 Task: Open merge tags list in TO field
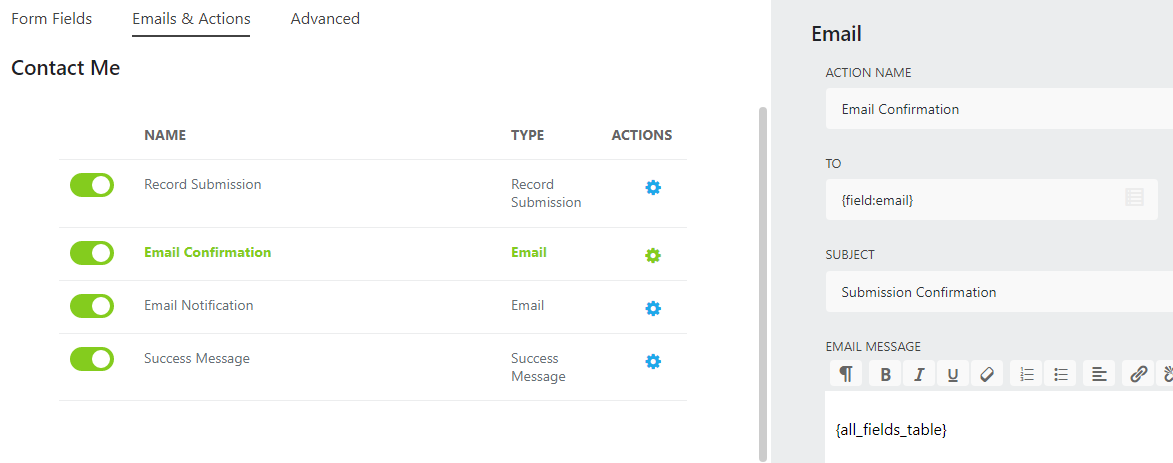[1134, 198]
